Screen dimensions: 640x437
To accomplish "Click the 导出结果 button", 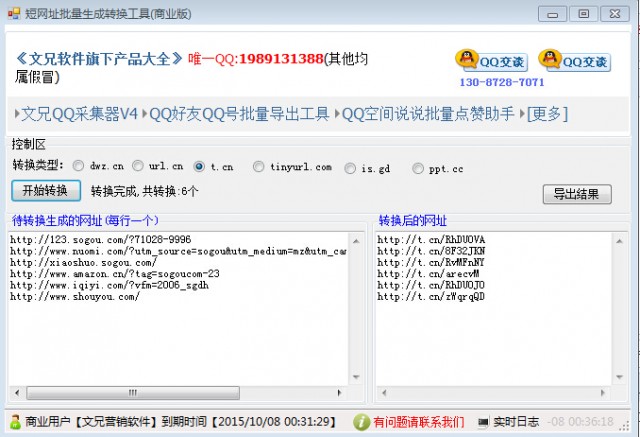I will click(577, 194).
